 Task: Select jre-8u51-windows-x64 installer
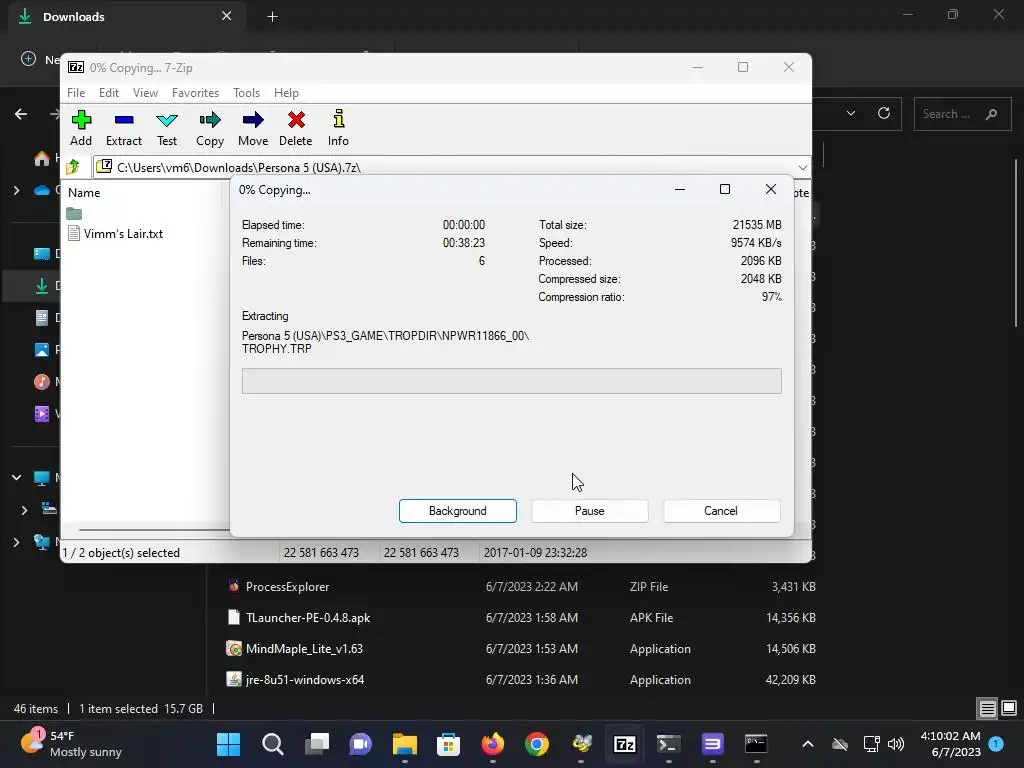click(521, 679)
